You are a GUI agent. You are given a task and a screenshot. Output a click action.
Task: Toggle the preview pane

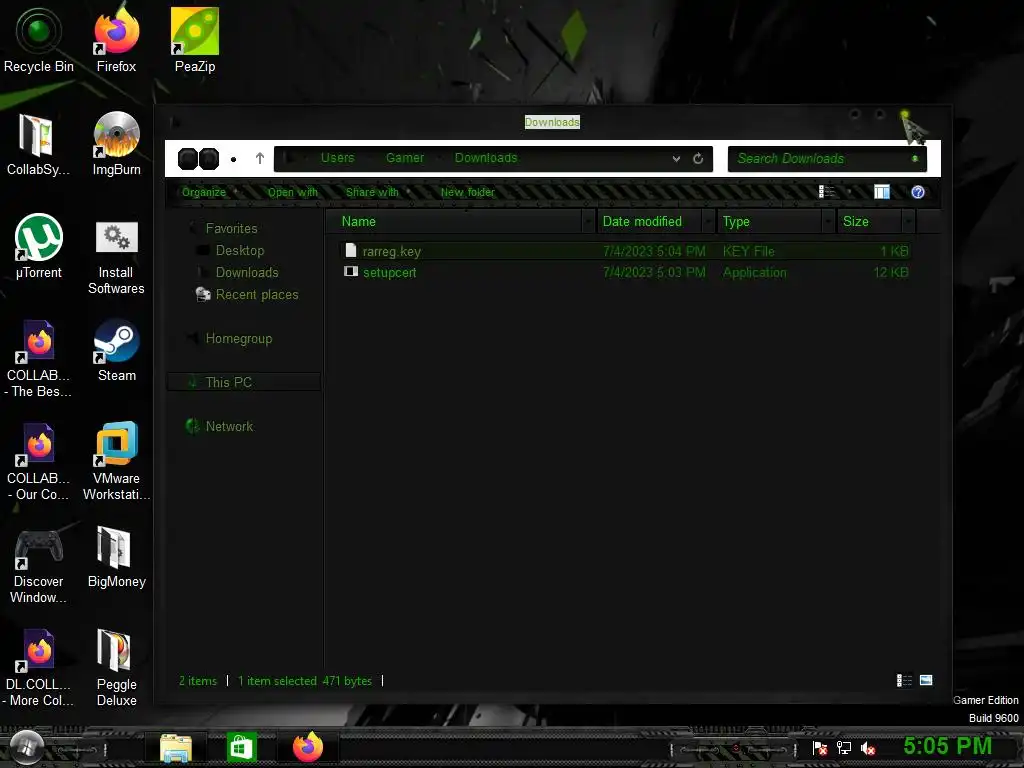click(x=882, y=192)
